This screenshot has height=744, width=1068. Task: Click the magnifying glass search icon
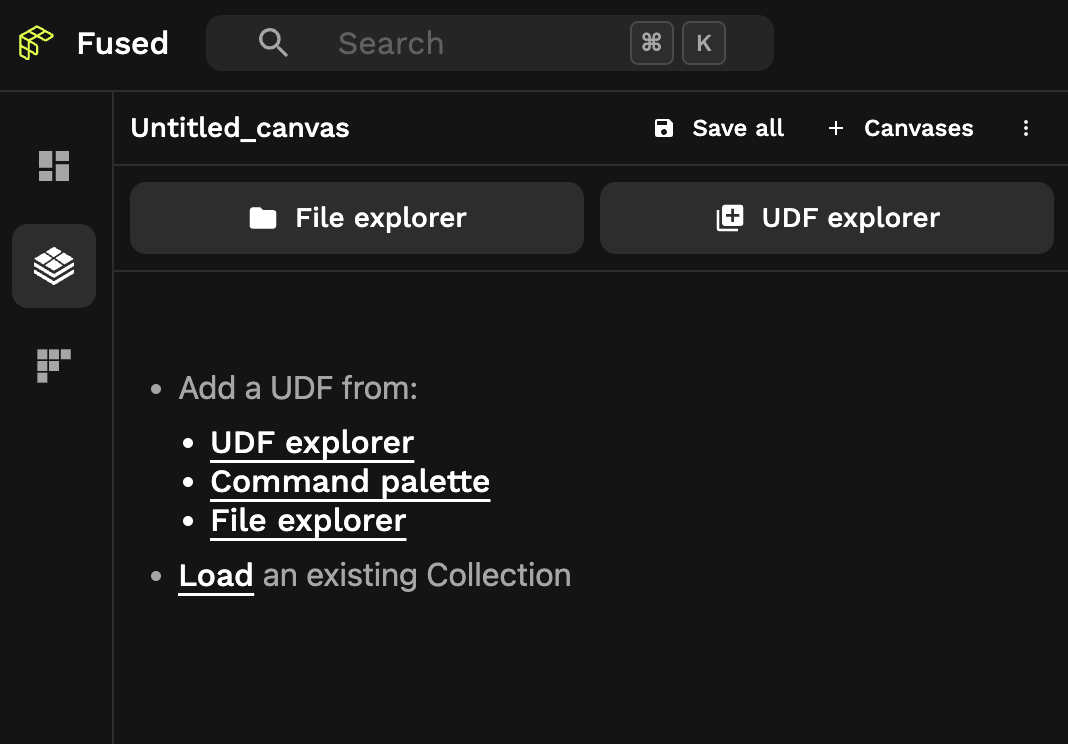pyautogui.click(x=273, y=43)
